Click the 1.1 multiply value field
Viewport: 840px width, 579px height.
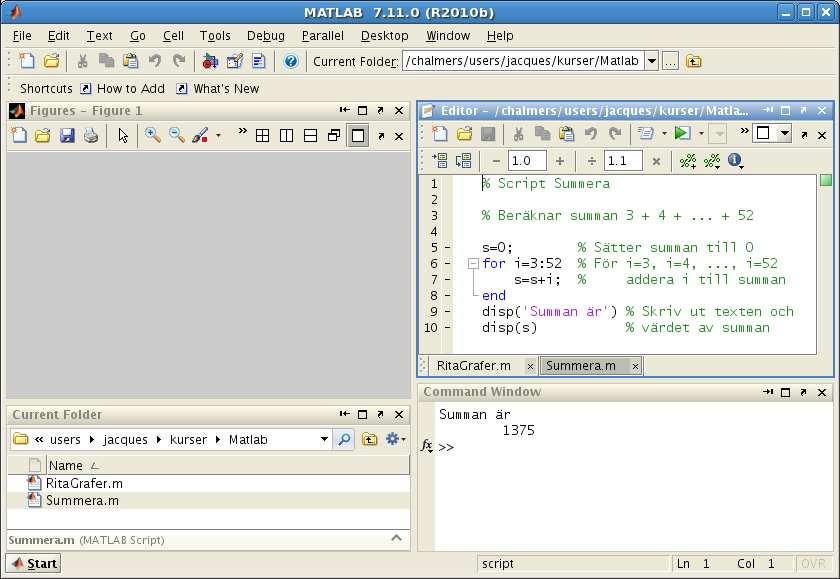pyautogui.click(x=623, y=161)
